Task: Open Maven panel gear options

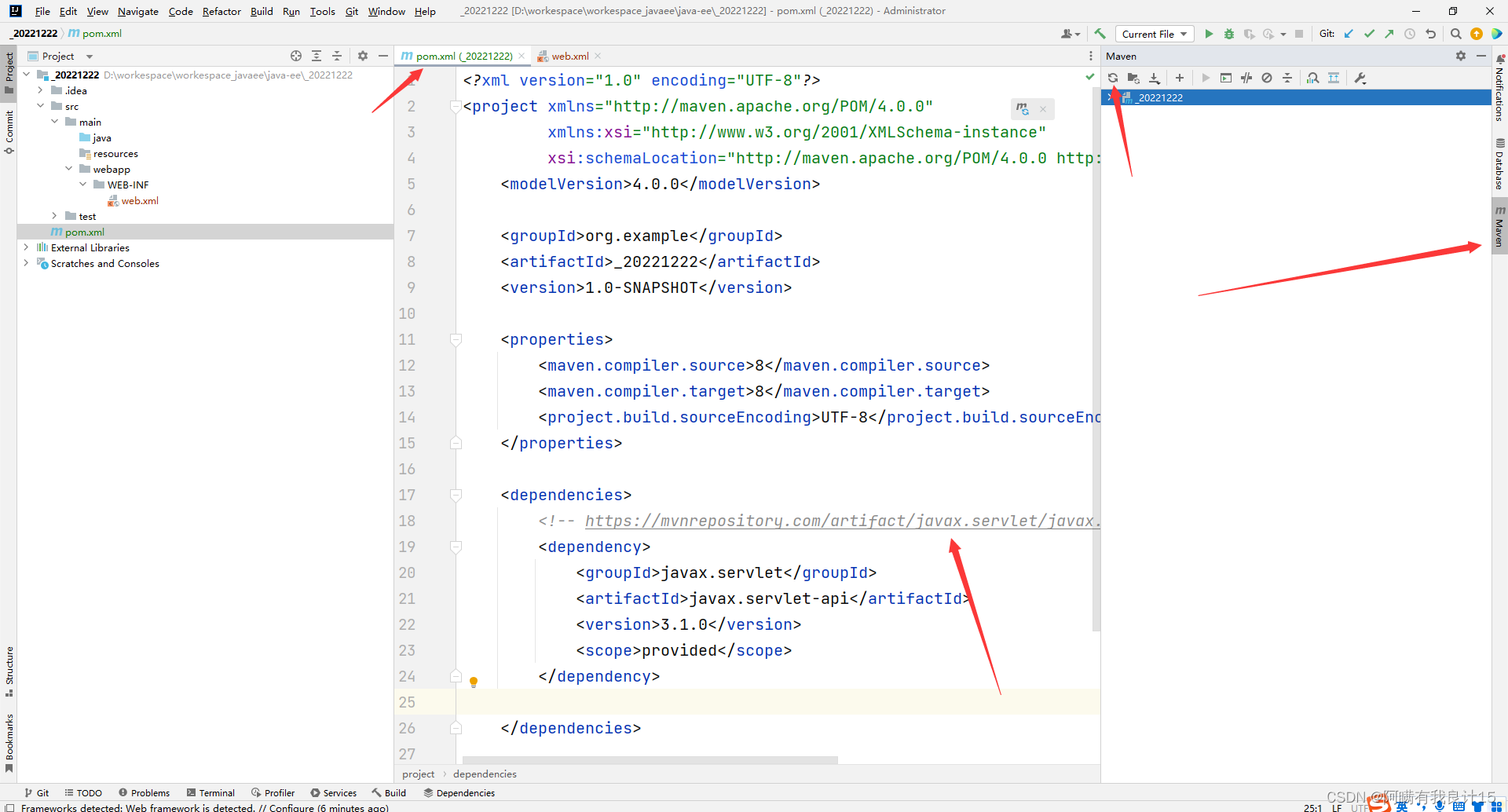Action: pos(1461,56)
